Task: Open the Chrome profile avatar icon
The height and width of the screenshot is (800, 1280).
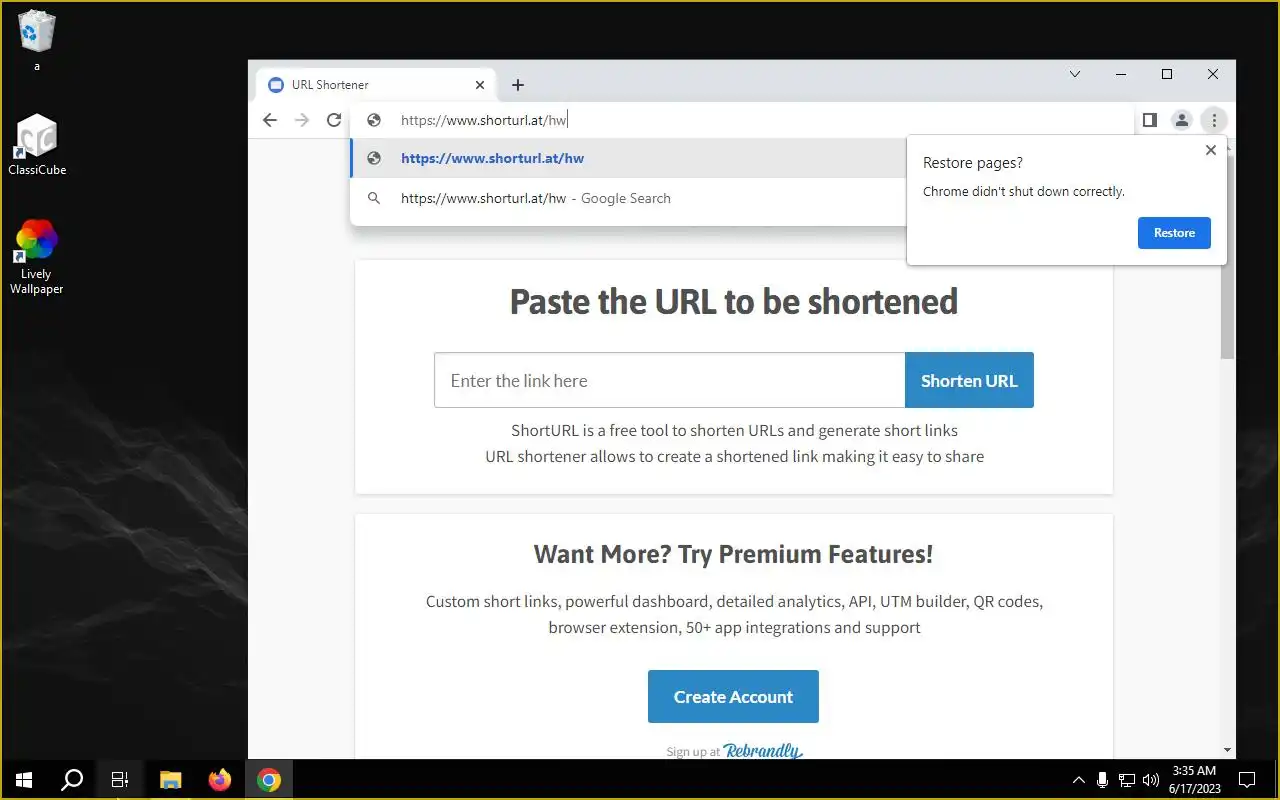Action: tap(1181, 120)
